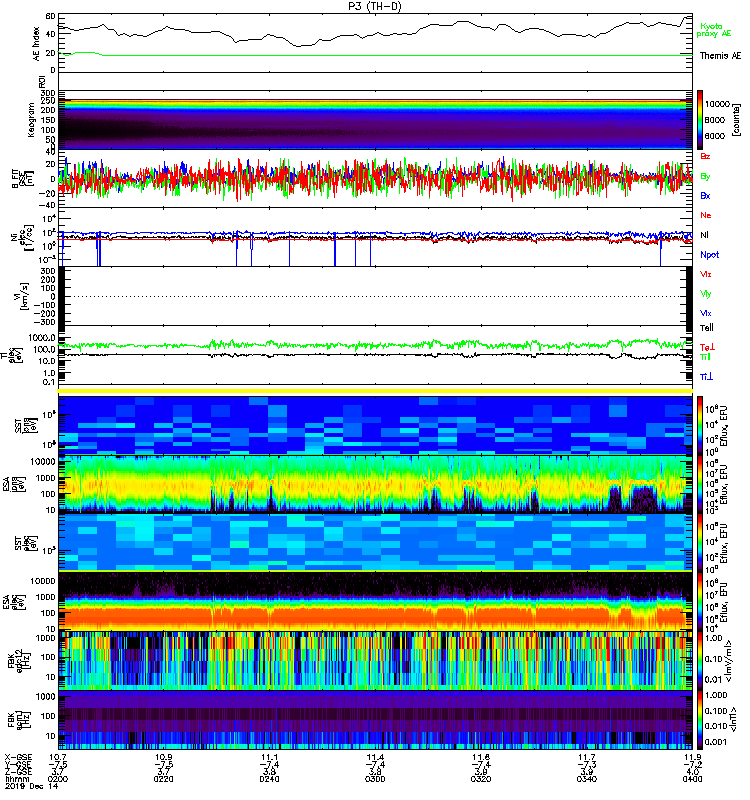Click the red Vix velocity legend label

click(x=706, y=274)
